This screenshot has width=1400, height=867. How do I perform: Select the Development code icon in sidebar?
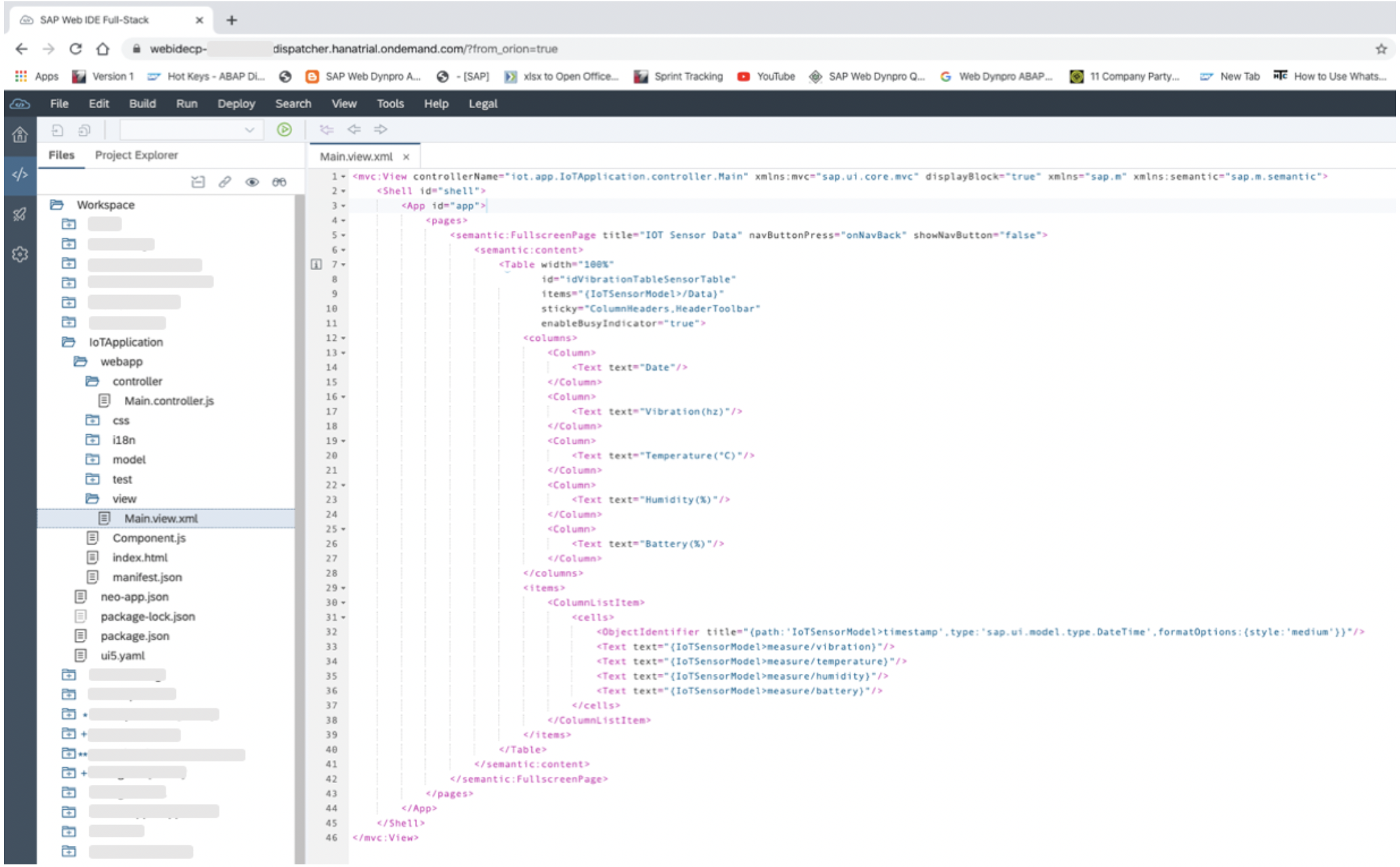pyautogui.click(x=20, y=175)
